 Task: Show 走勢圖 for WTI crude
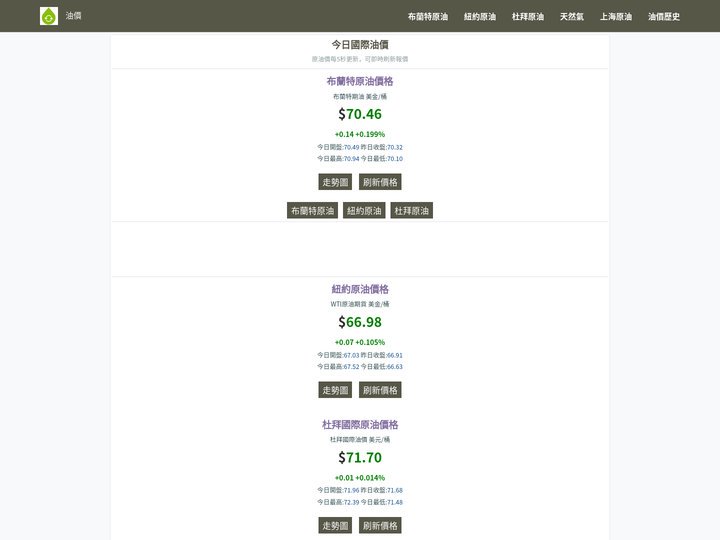(x=335, y=390)
